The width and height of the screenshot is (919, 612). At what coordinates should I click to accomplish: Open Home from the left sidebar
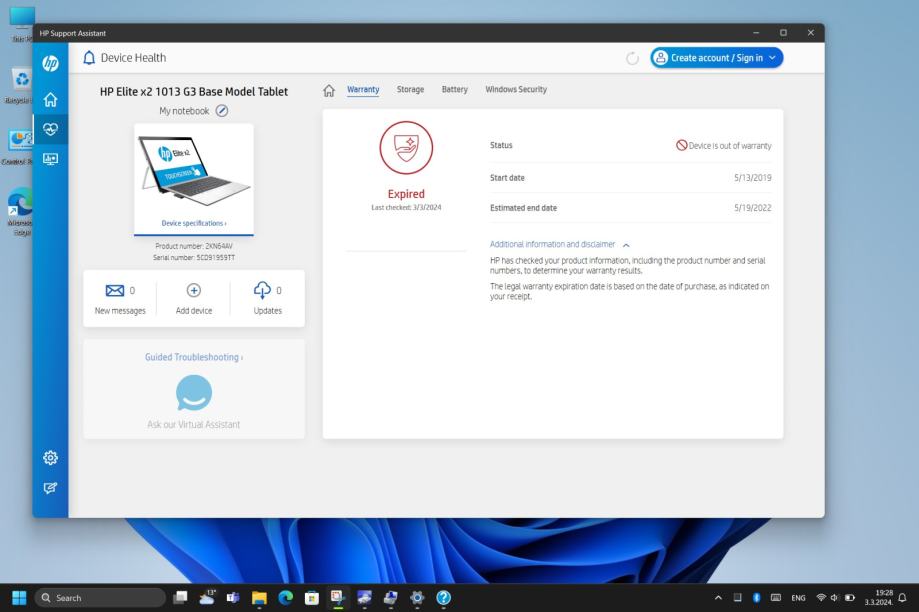pyautogui.click(x=50, y=99)
